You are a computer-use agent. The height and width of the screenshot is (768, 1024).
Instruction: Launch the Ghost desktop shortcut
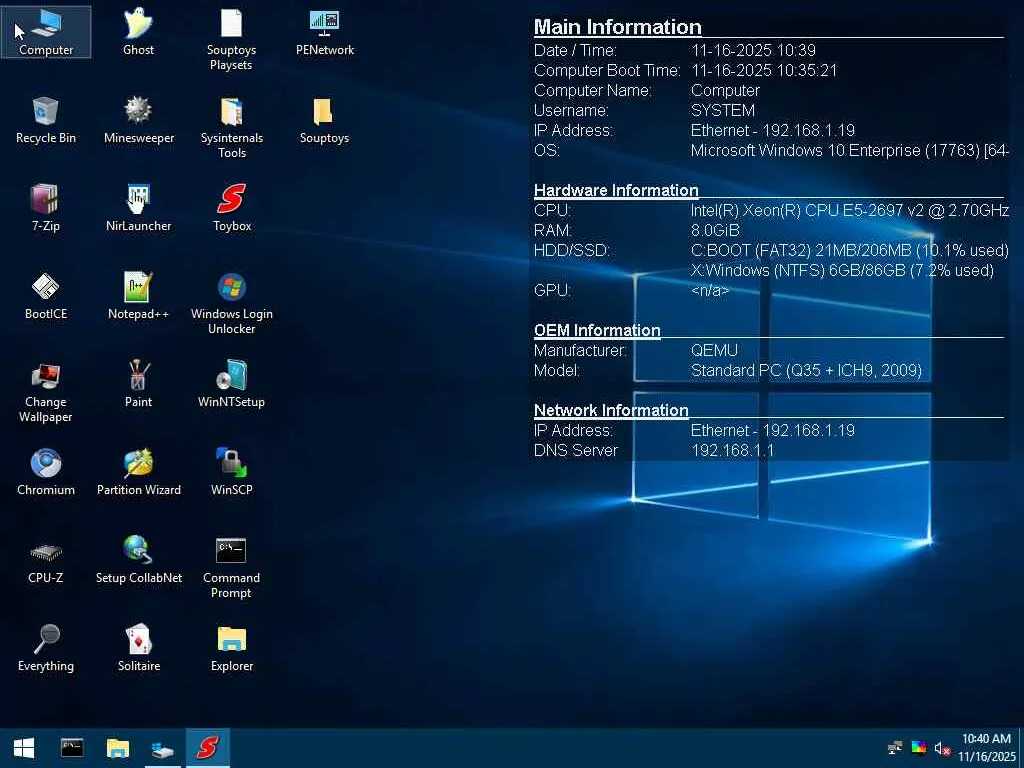tap(138, 33)
